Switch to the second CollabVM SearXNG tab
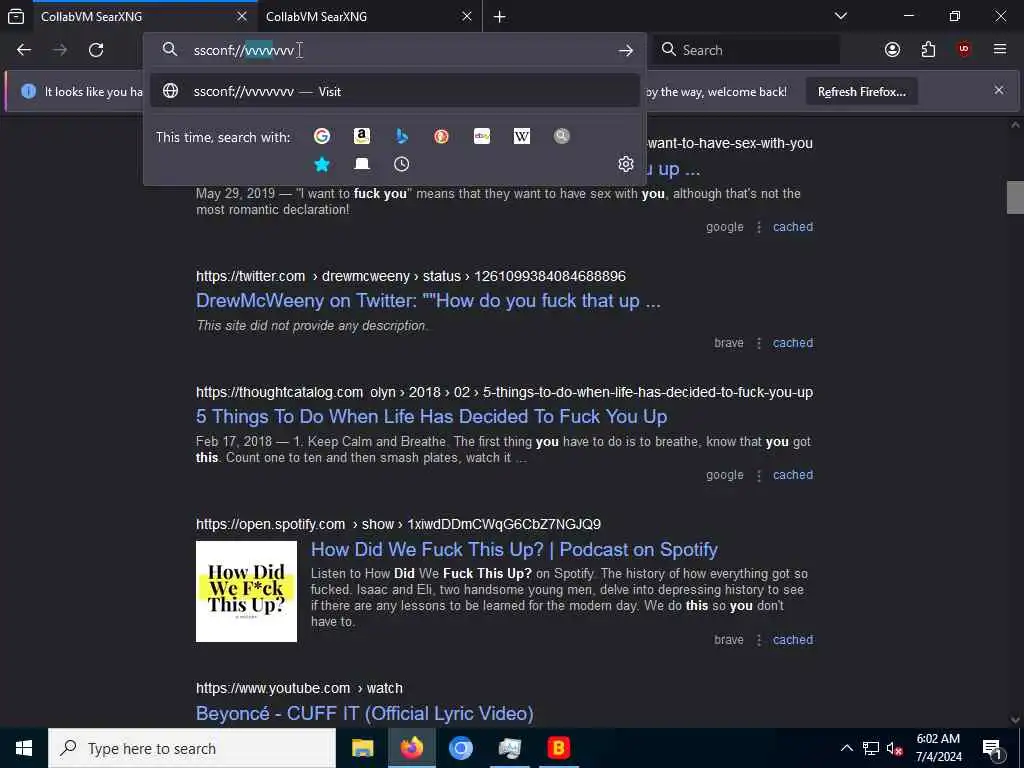The image size is (1024, 768). point(370,16)
